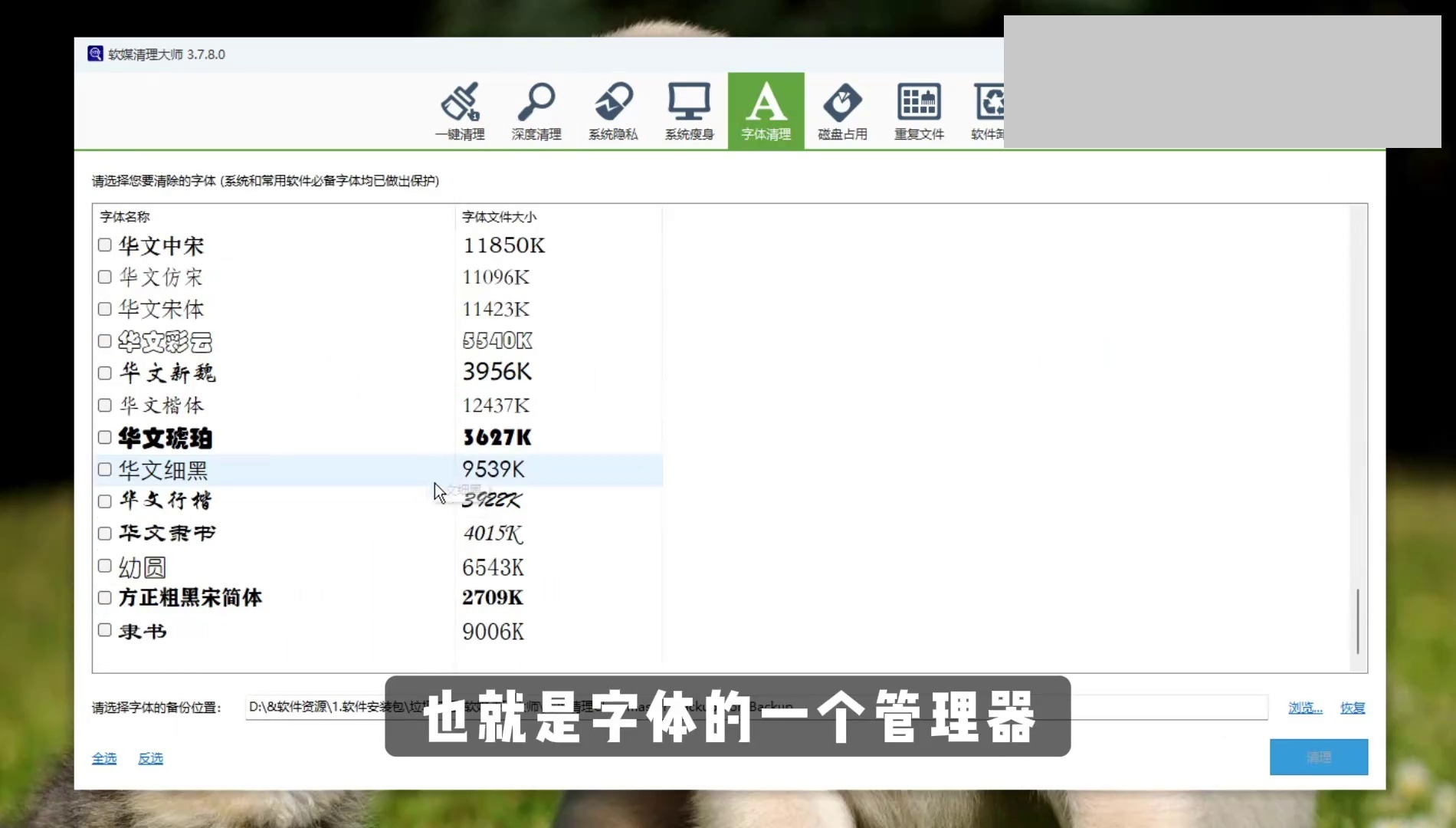Check the 幼圆 font checkbox
1456x828 pixels.
(x=105, y=566)
